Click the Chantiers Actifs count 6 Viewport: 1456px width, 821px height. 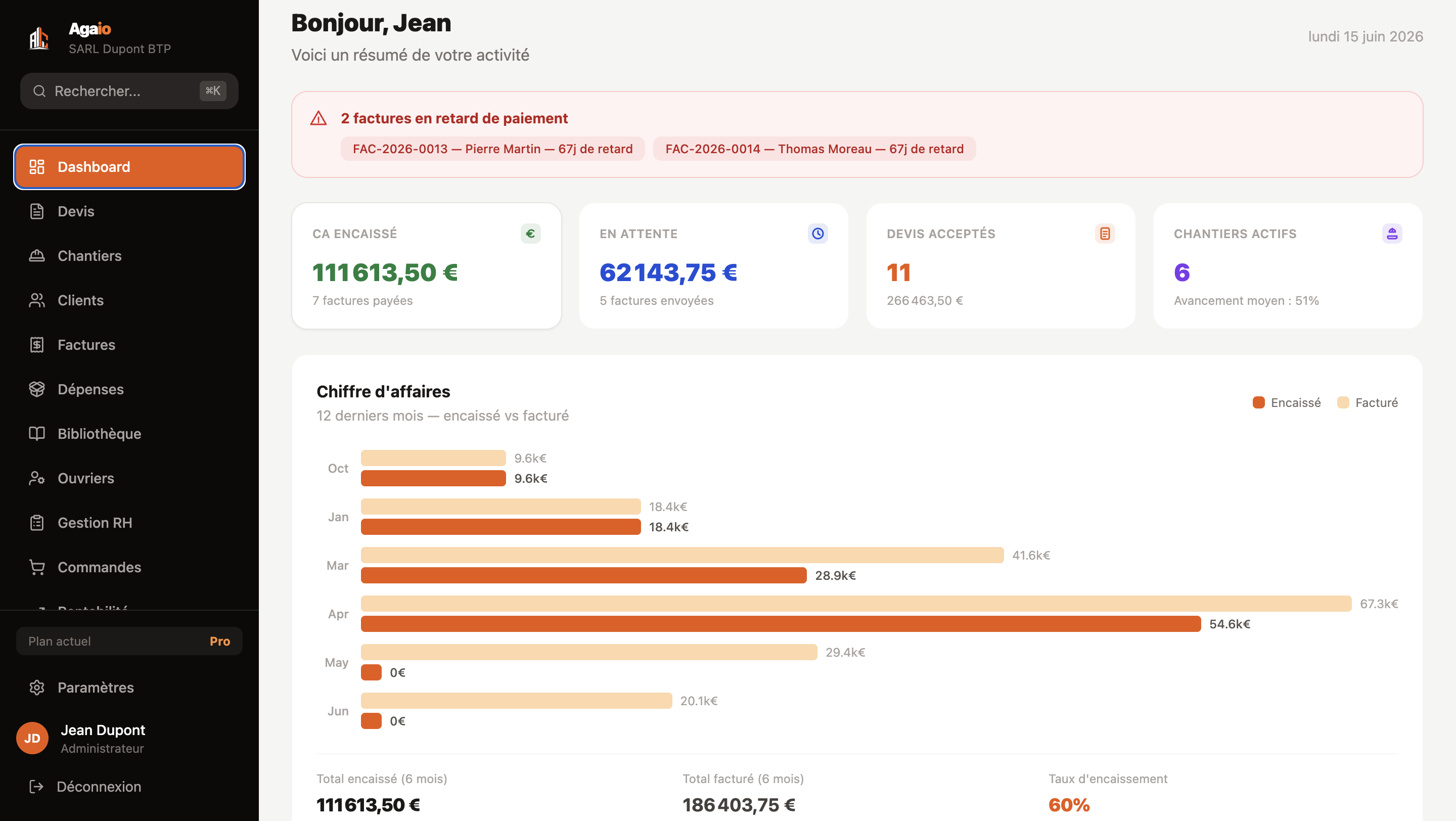pyautogui.click(x=1182, y=272)
